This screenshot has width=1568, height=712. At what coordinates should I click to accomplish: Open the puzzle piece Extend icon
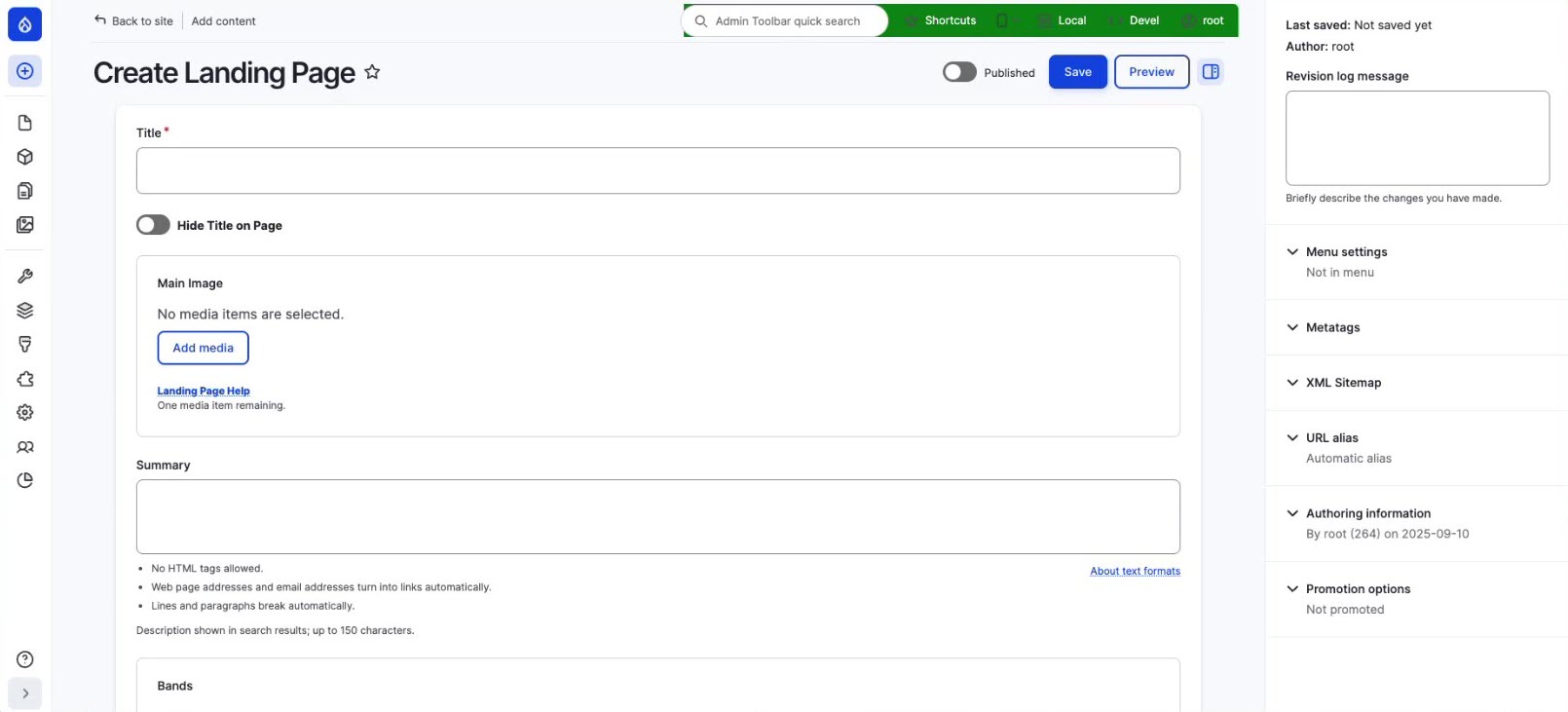coord(25,379)
